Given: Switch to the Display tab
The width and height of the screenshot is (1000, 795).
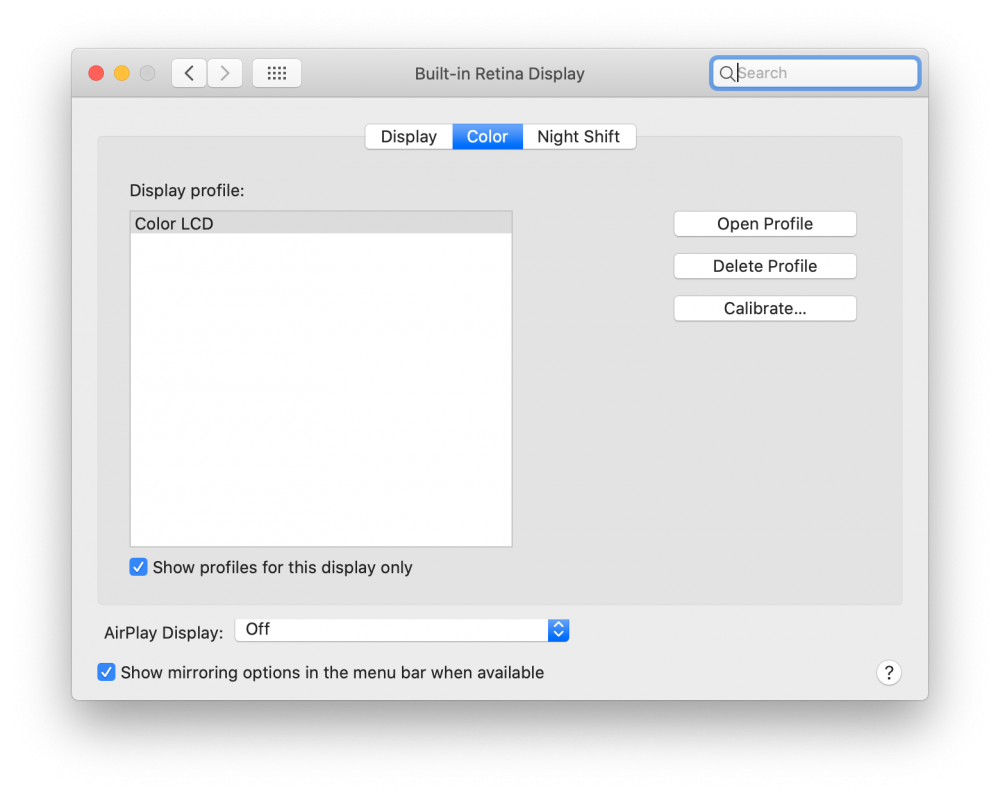Looking at the screenshot, I should (408, 136).
